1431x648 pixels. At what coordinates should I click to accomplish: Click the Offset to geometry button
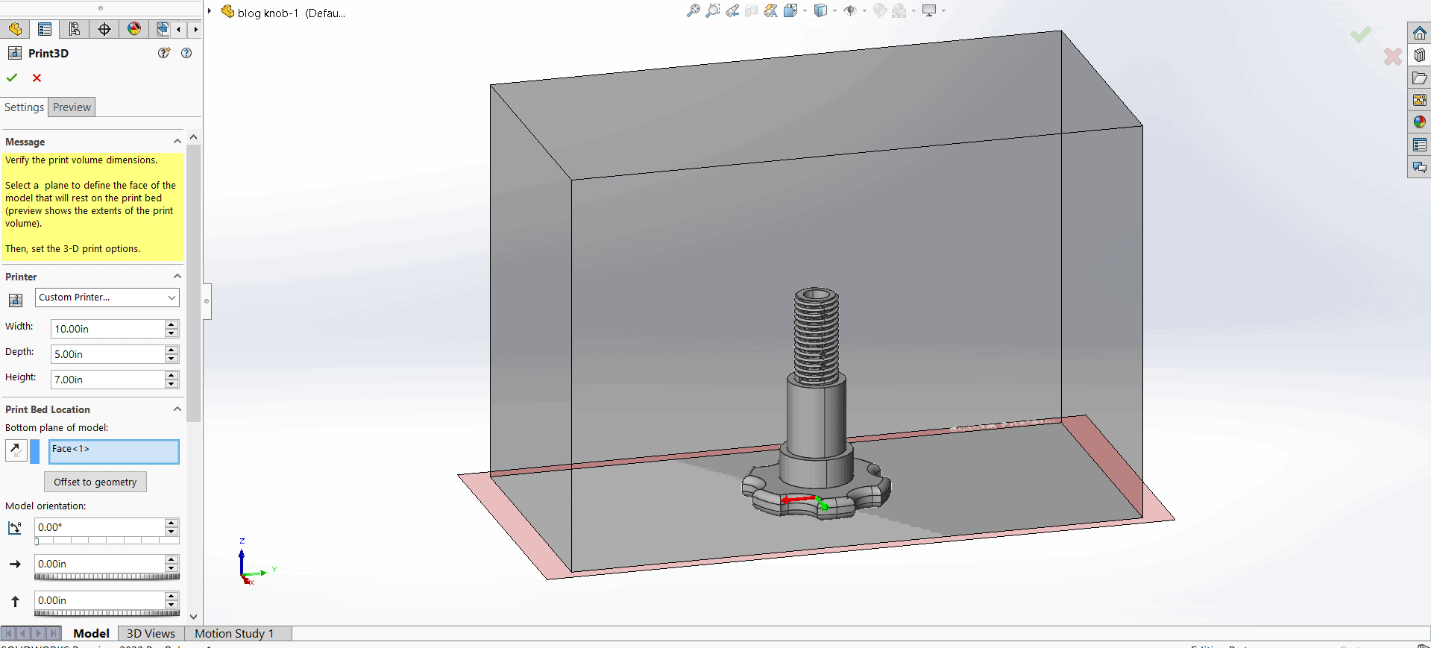[95, 482]
